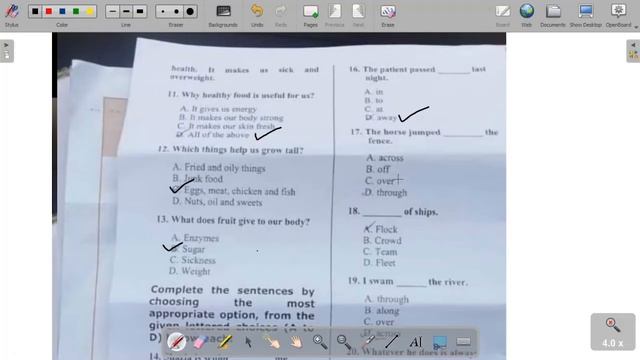This screenshot has height=360, width=640.
Task: Set the medium line width
Action: (x=126, y=11)
